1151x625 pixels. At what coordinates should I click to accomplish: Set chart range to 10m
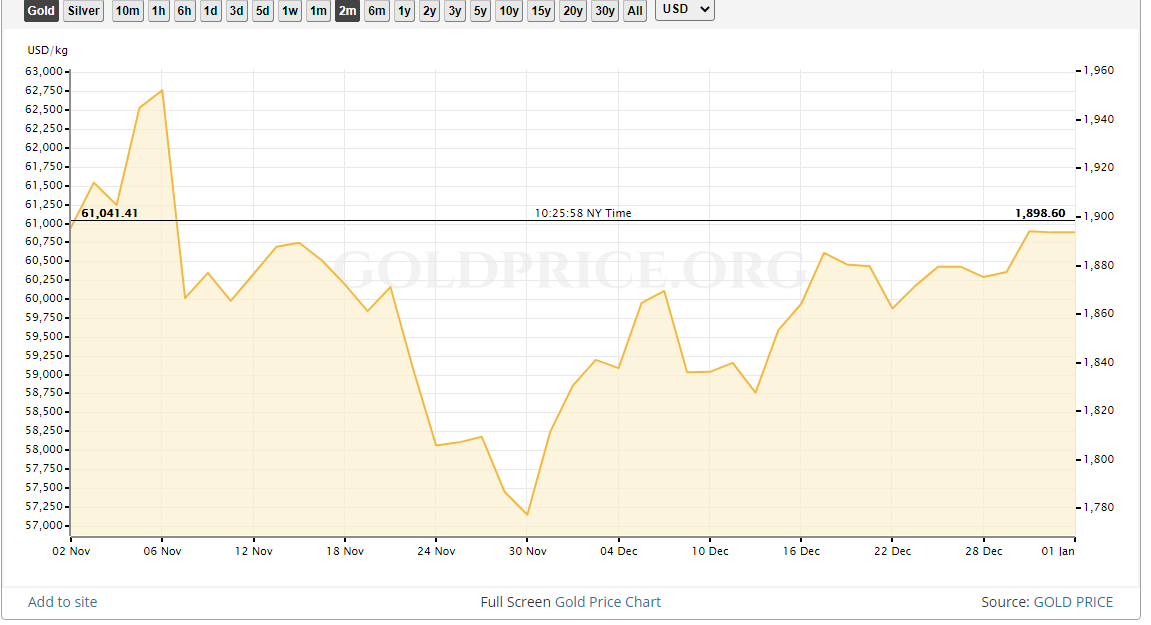point(127,11)
